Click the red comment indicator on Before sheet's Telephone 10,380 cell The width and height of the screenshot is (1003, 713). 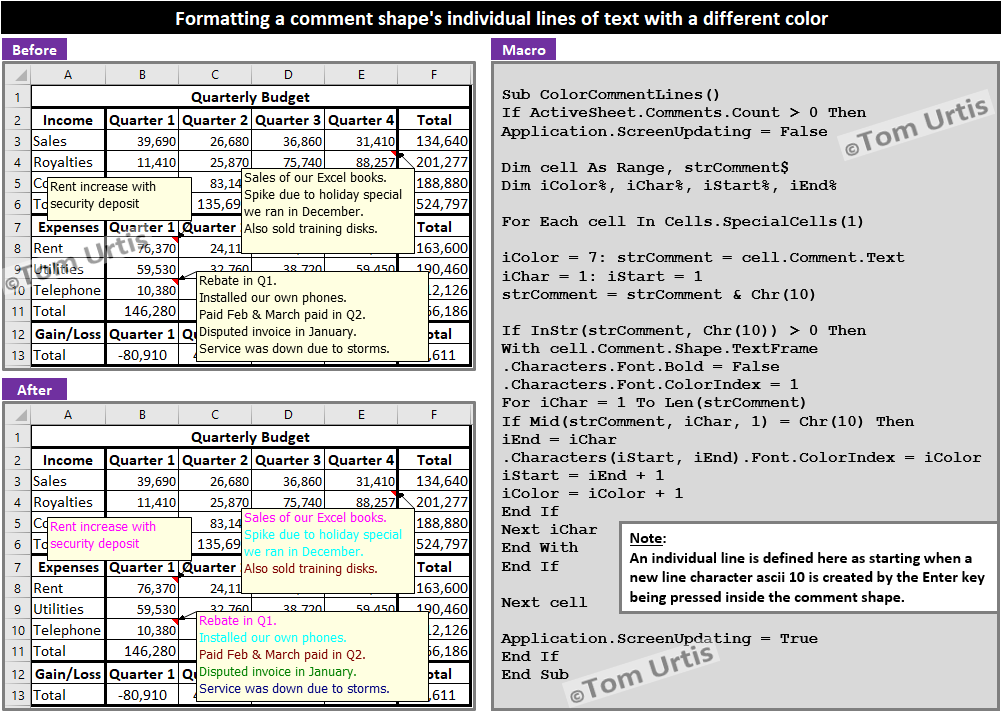175,282
